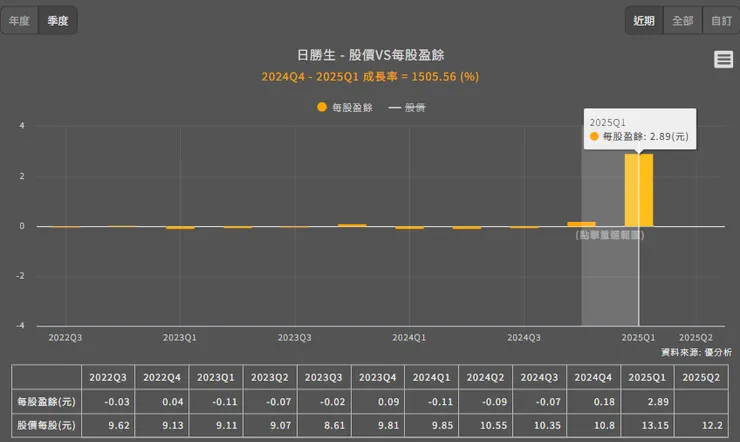Click the 2024Q3 x-axis label
The width and height of the screenshot is (740, 442).
[524, 338]
